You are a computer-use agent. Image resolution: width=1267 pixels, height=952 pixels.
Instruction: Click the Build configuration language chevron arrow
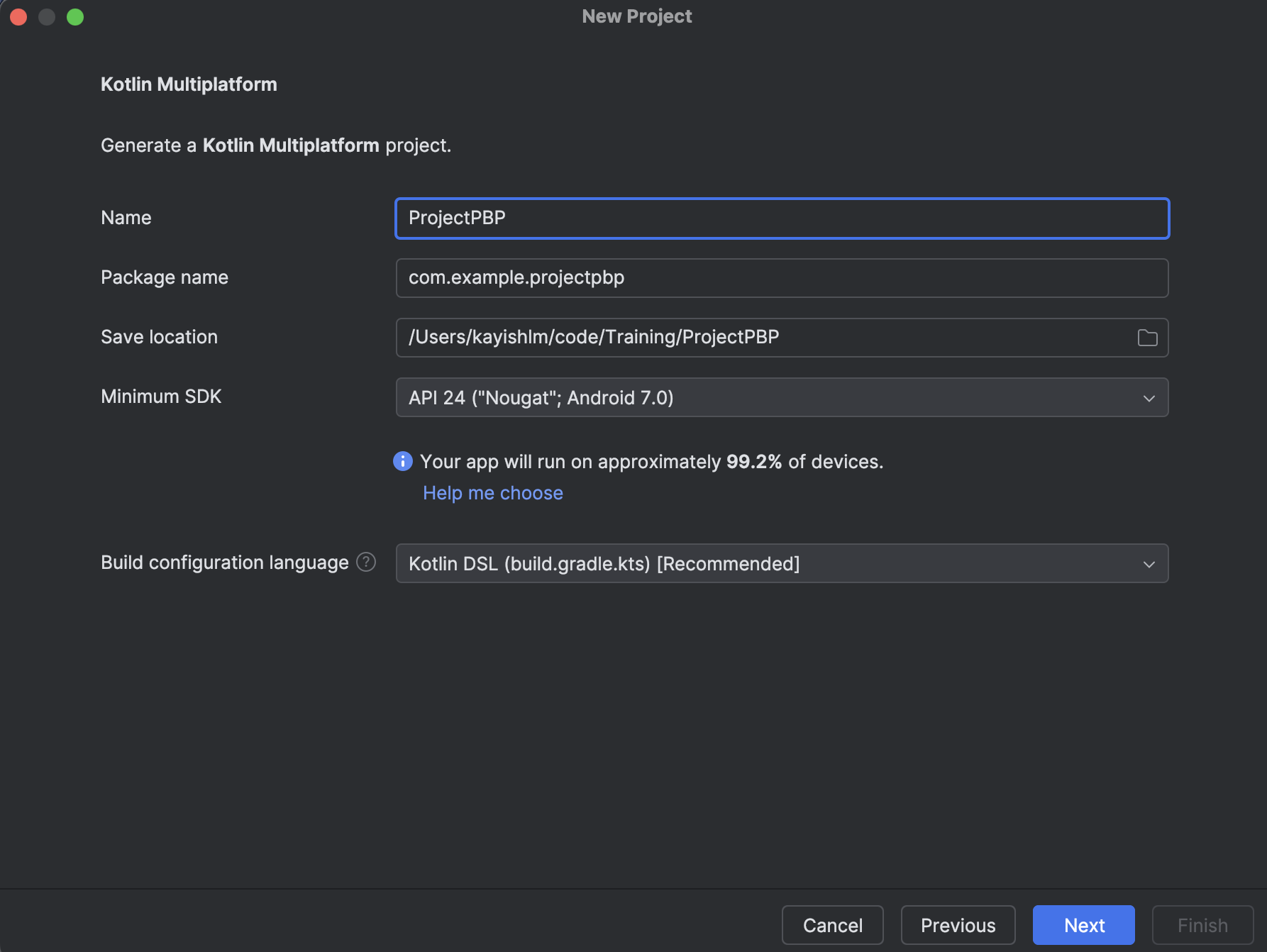pyautogui.click(x=1149, y=564)
